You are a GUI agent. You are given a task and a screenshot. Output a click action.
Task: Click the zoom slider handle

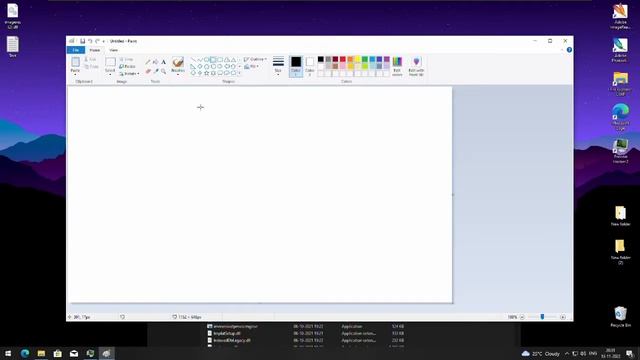pos(542,317)
